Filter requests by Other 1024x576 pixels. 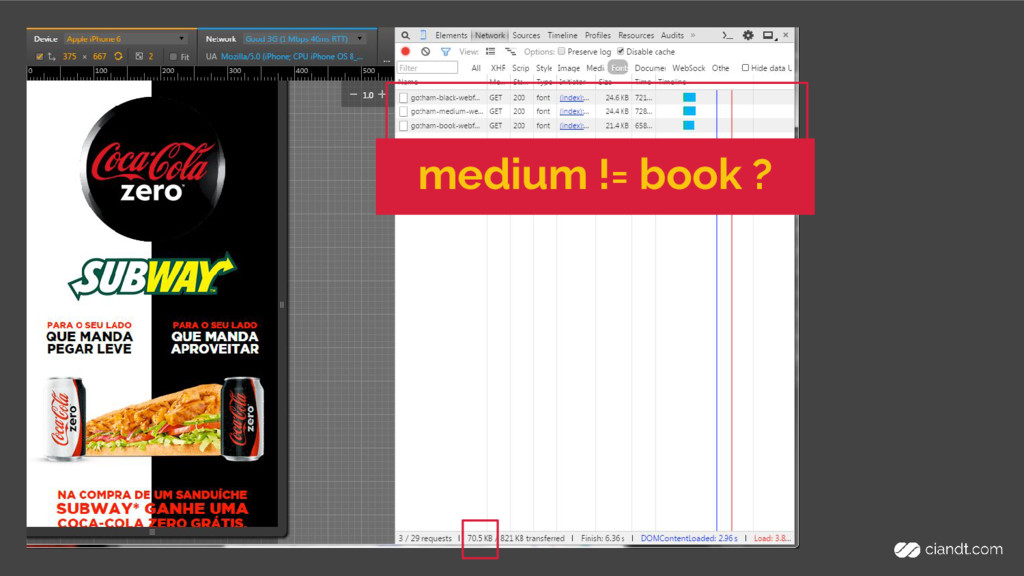click(x=720, y=68)
